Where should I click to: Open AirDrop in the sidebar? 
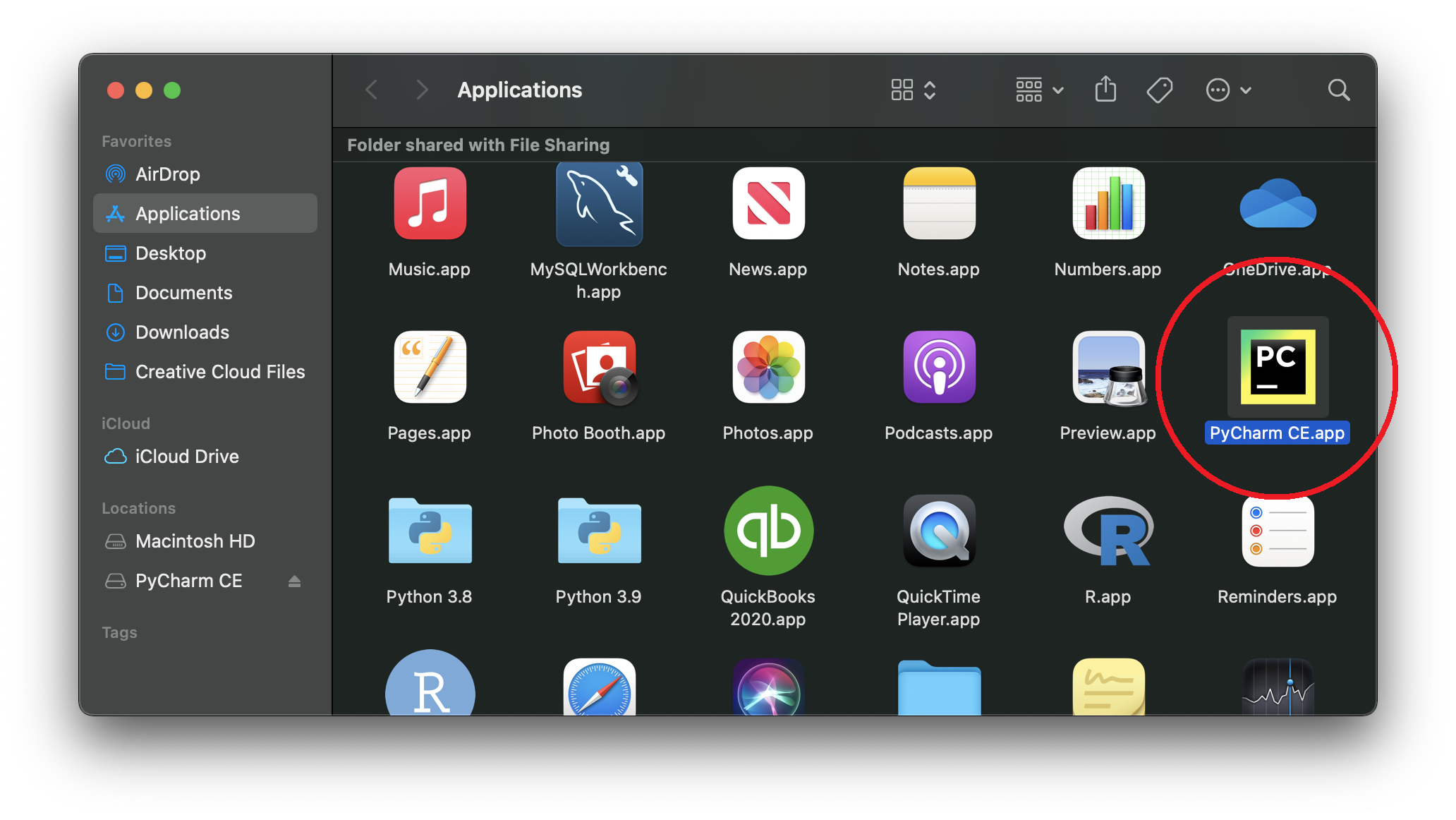click(x=205, y=174)
